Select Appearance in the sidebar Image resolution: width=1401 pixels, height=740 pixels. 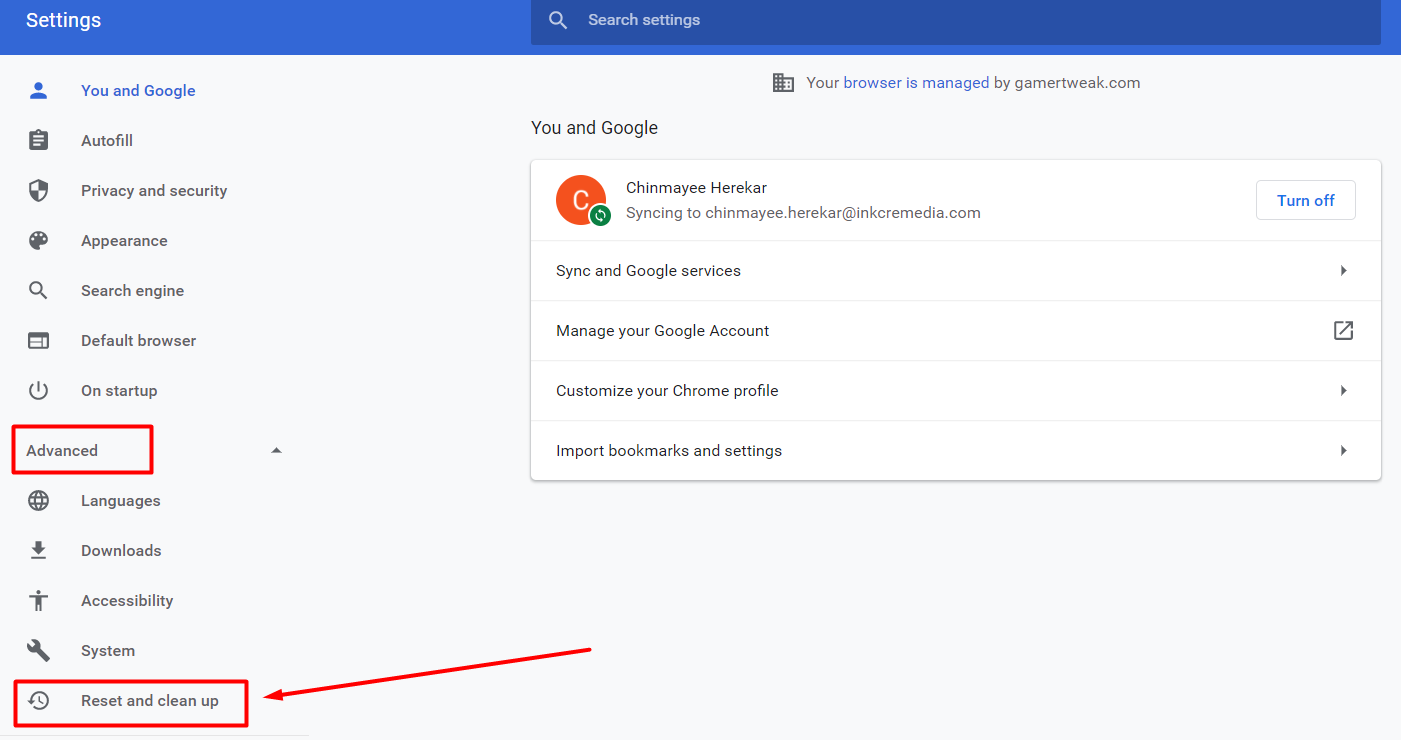pos(124,241)
